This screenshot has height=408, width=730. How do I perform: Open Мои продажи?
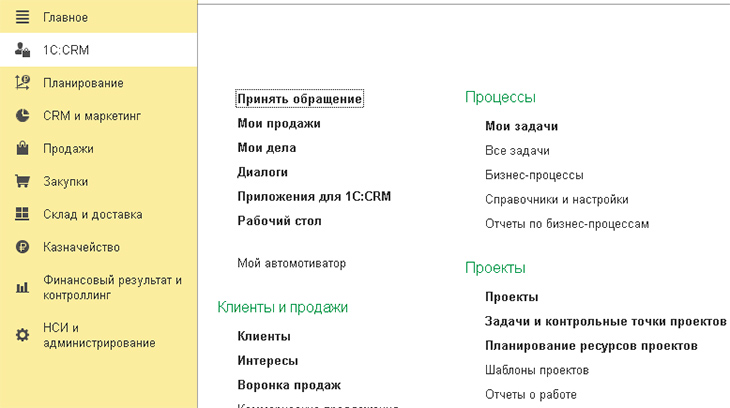[279, 123]
